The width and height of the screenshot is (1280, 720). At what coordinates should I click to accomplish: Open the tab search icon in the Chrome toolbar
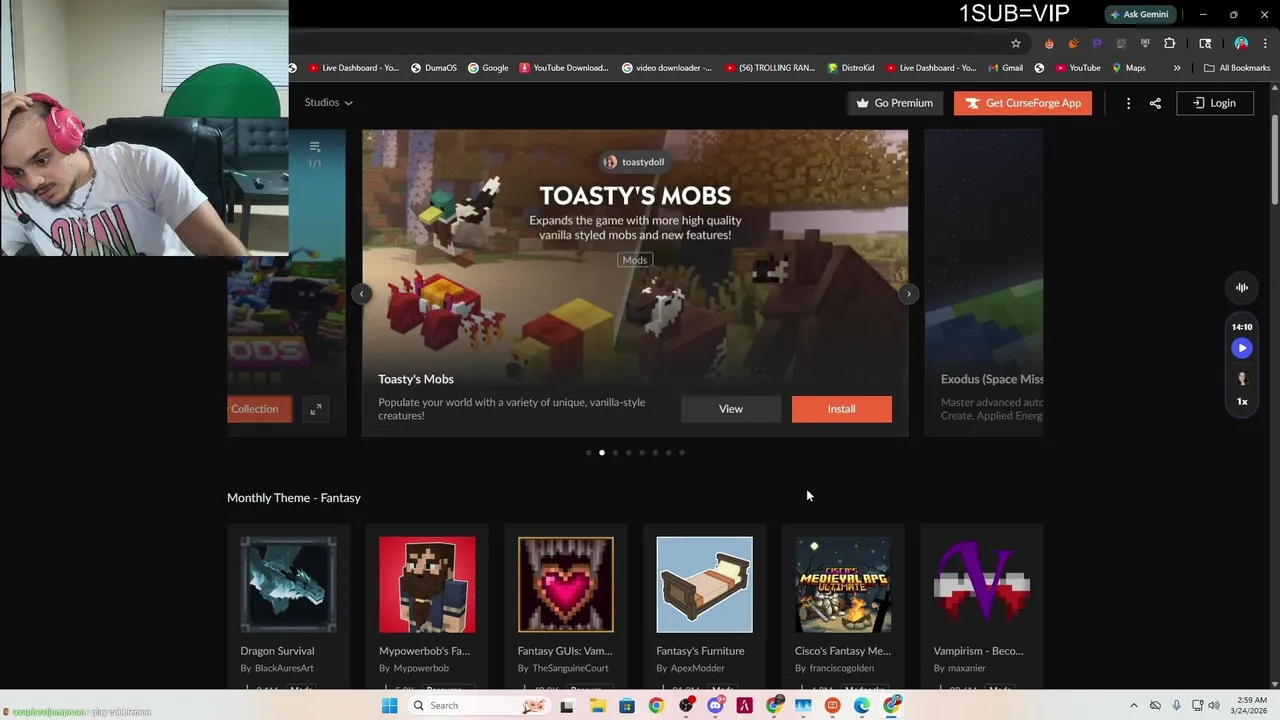(x=1205, y=43)
